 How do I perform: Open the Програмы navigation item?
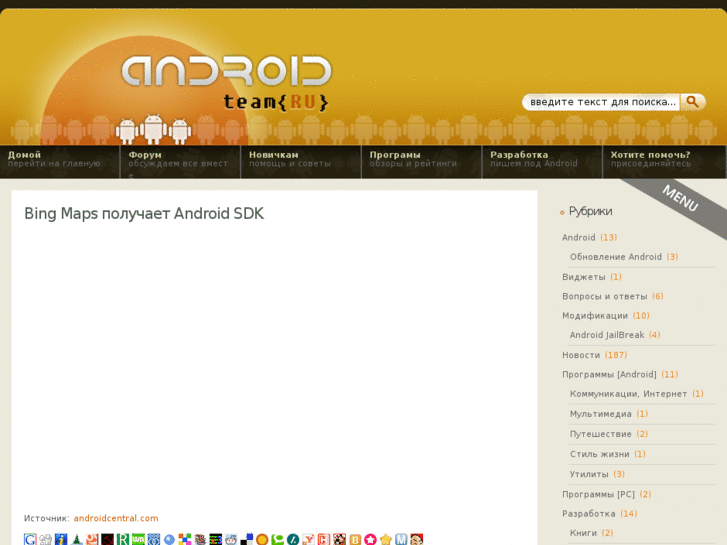[421, 162]
